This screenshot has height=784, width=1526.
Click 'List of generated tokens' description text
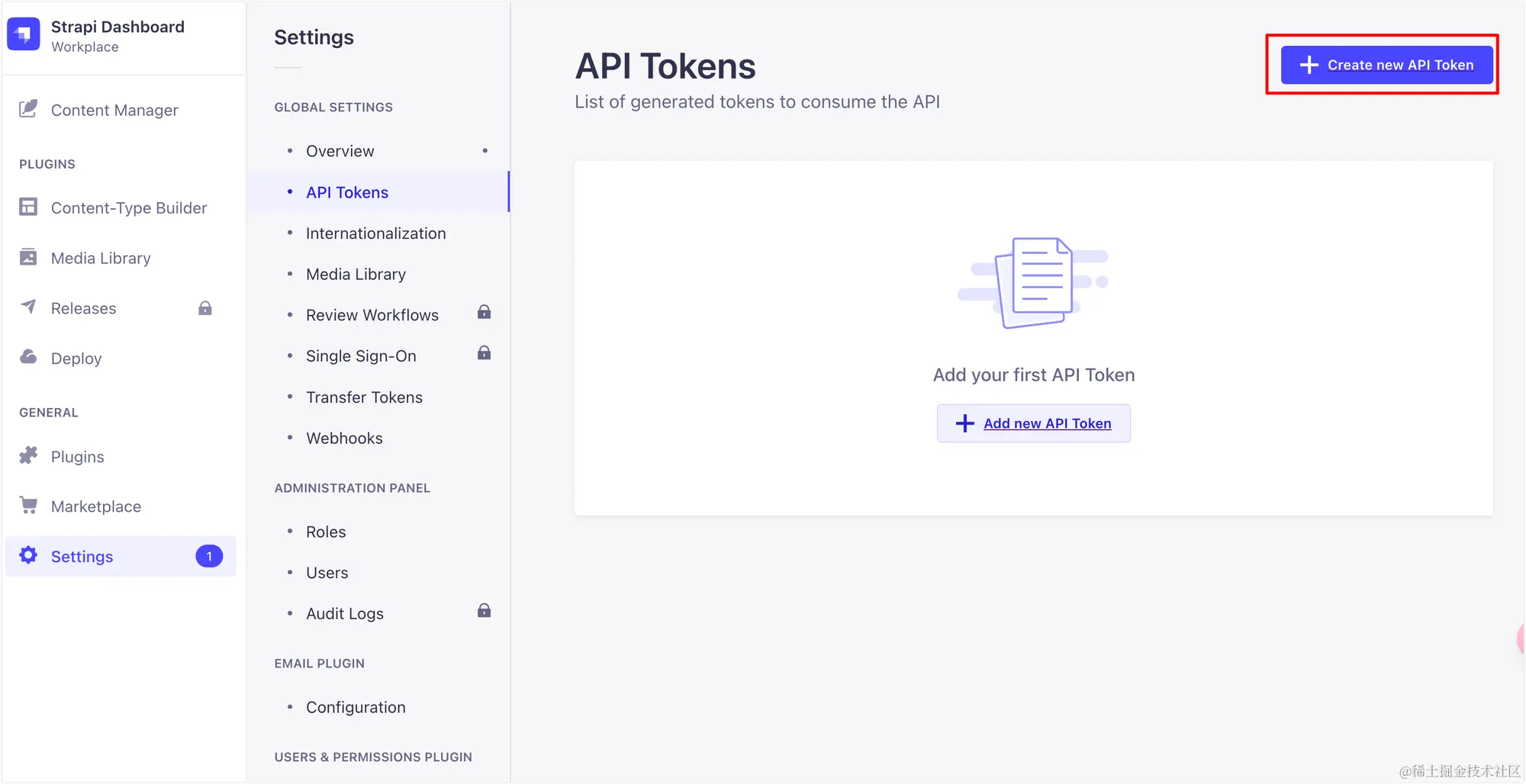[x=757, y=102]
